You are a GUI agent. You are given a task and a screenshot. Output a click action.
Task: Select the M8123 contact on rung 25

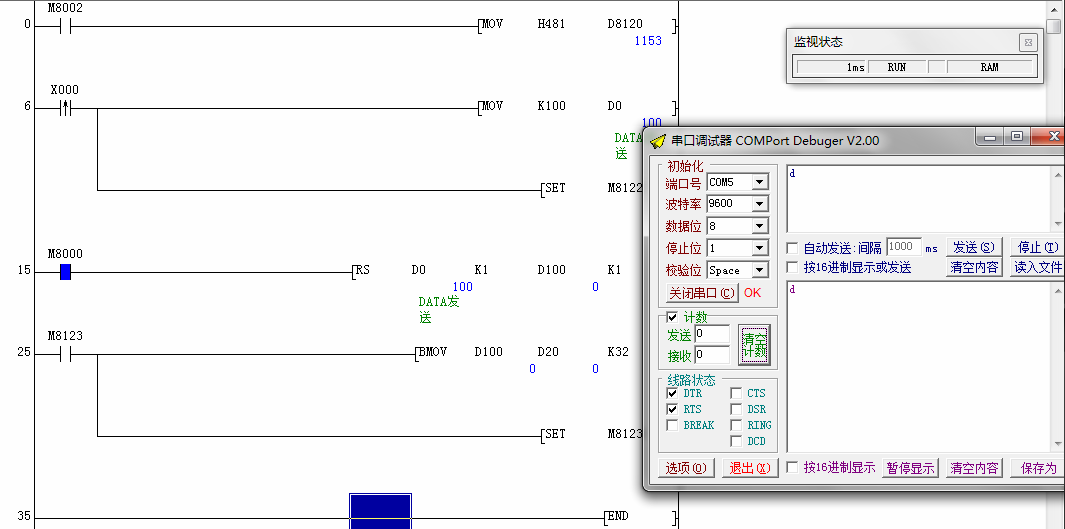point(65,354)
